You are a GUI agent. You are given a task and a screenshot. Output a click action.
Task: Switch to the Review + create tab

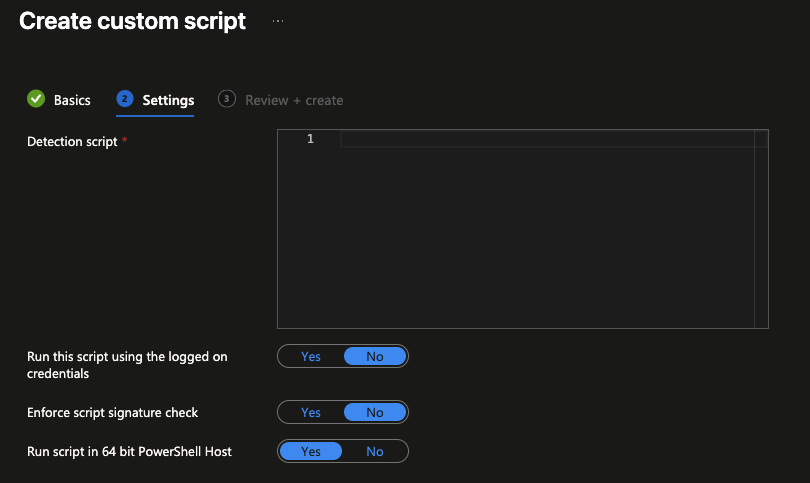pyautogui.click(x=294, y=100)
